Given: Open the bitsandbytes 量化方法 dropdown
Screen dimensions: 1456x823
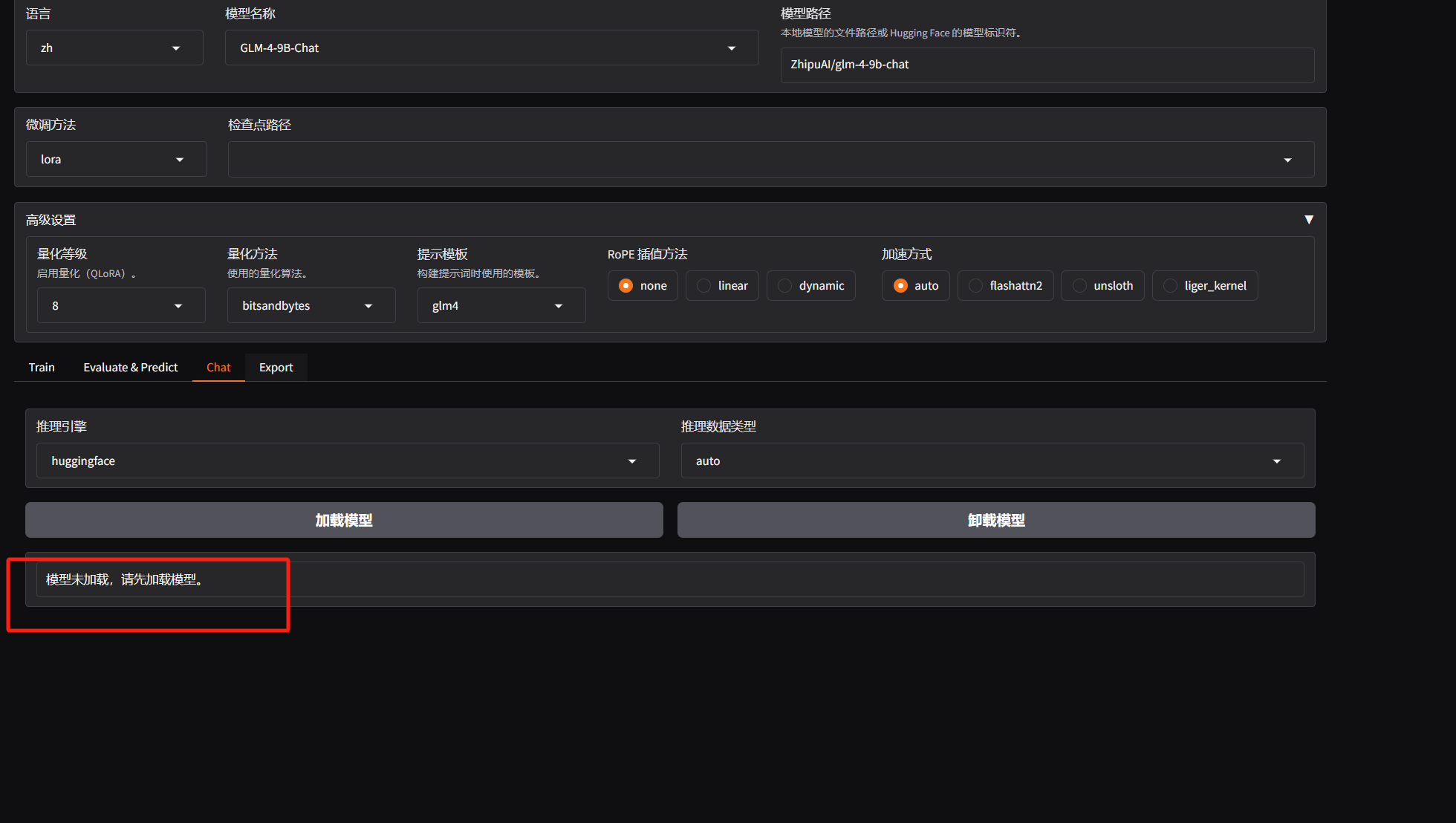Looking at the screenshot, I should click(311, 306).
